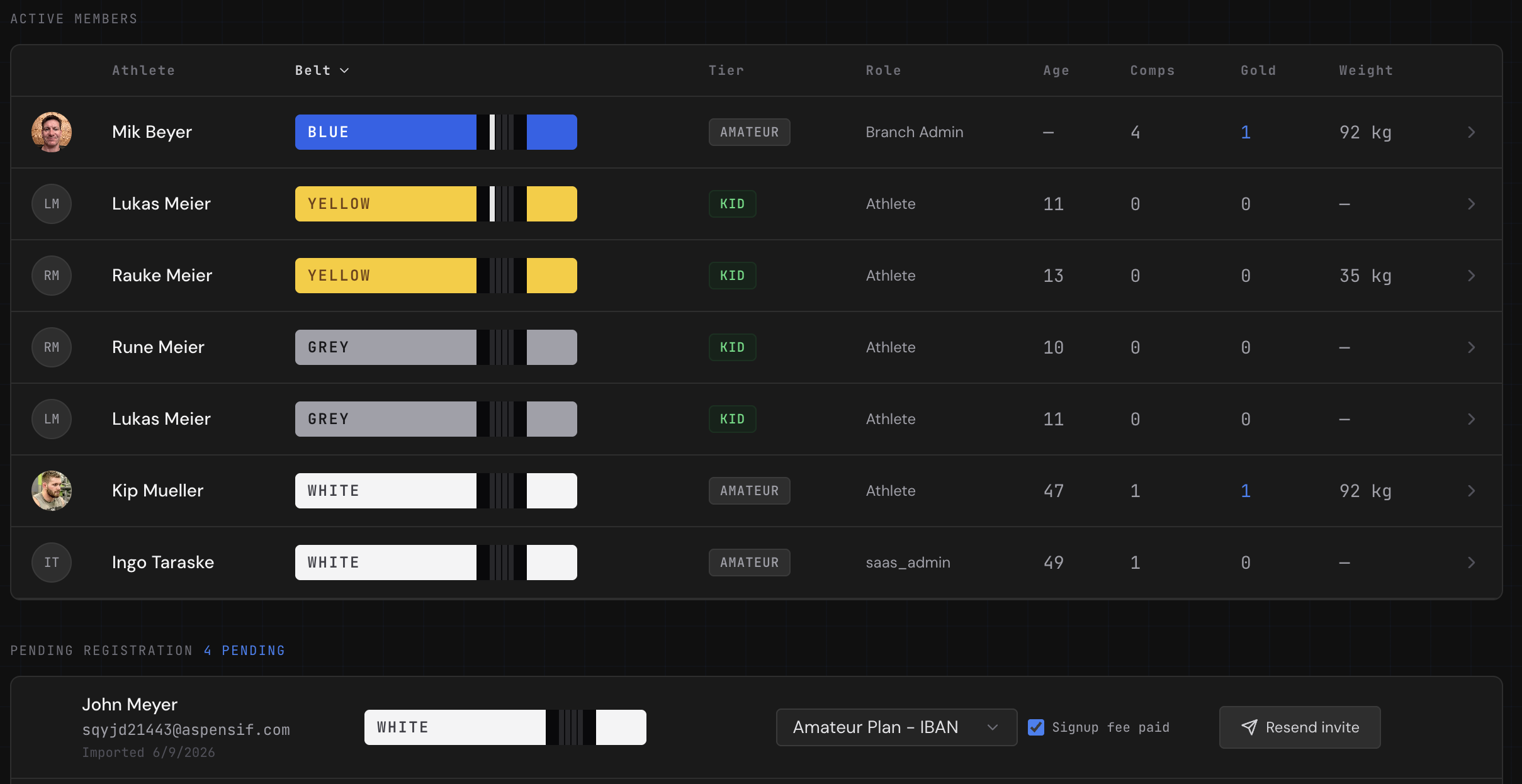Click the Age column header

(1056, 70)
